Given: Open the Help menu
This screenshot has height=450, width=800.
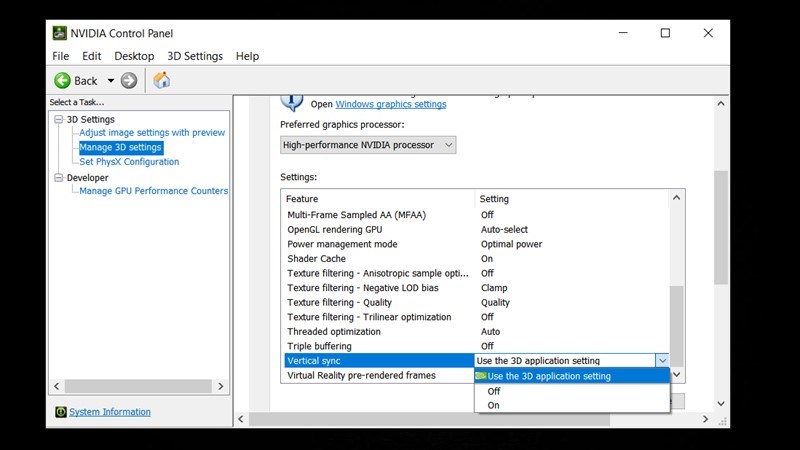Looking at the screenshot, I should click(x=247, y=56).
